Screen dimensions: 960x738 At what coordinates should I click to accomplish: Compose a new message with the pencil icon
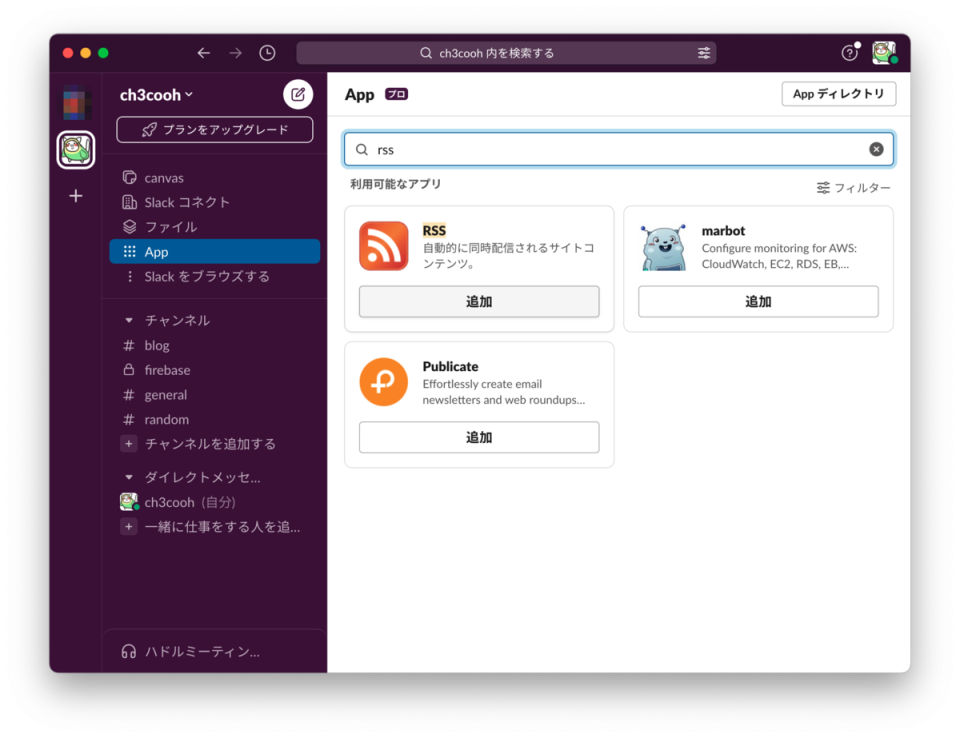point(297,94)
